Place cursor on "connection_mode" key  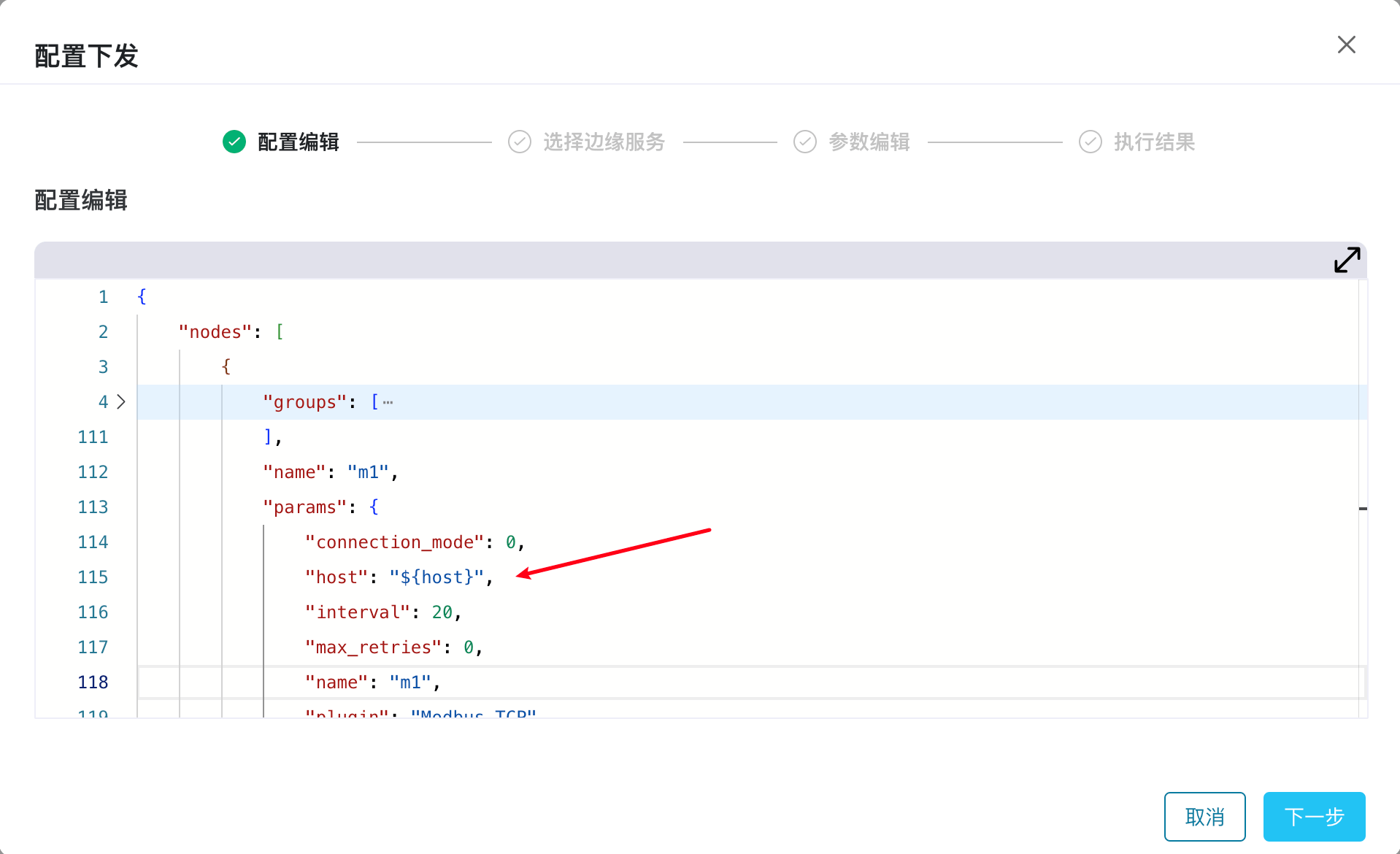click(x=394, y=542)
